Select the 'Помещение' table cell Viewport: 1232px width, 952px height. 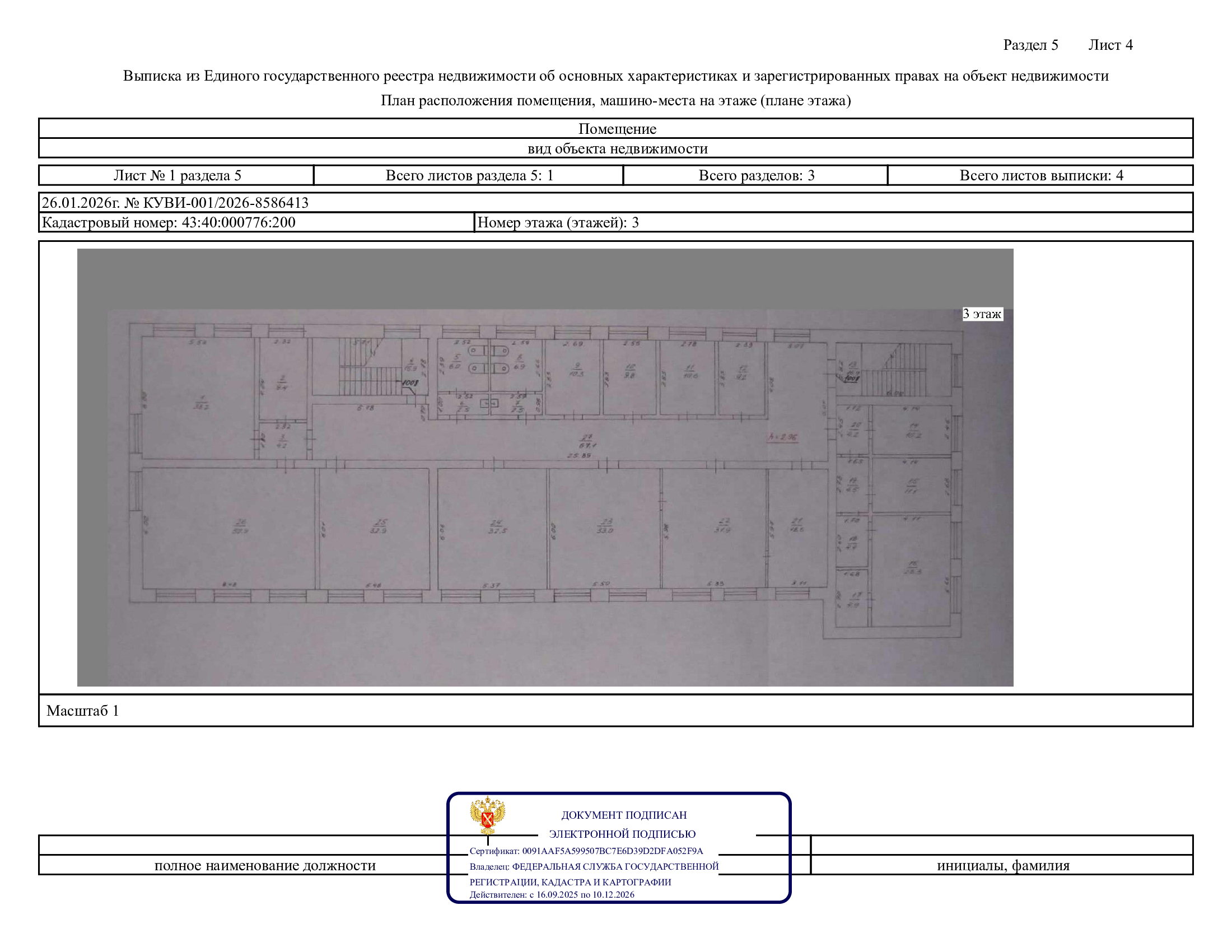(x=617, y=129)
